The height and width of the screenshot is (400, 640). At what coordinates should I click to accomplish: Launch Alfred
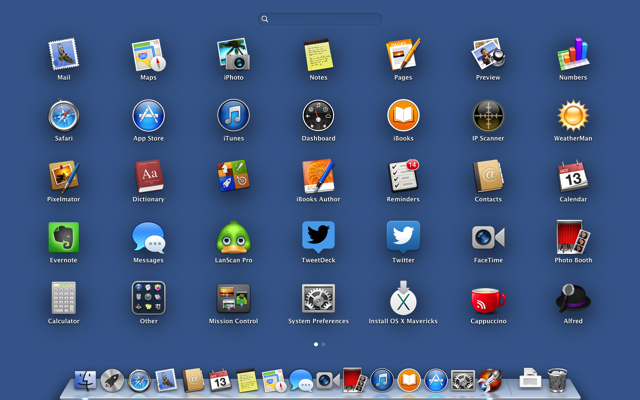click(x=573, y=298)
